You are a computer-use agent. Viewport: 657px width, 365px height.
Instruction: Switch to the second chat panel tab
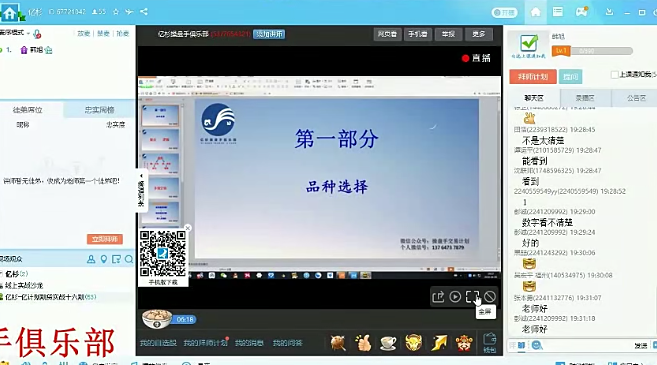[585, 98]
